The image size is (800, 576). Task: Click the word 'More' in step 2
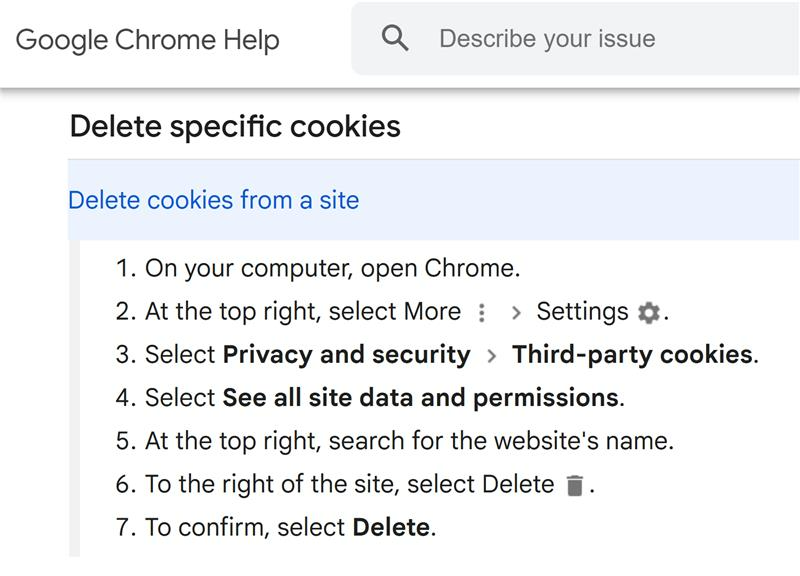click(432, 311)
